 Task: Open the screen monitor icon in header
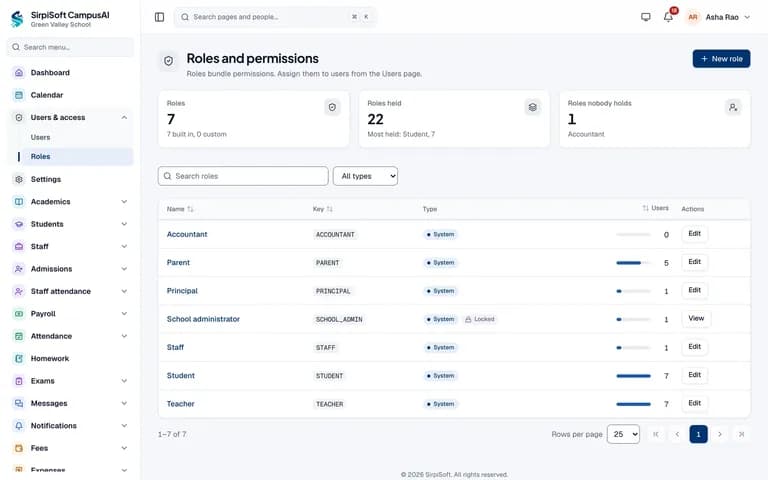pyautogui.click(x=646, y=17)
